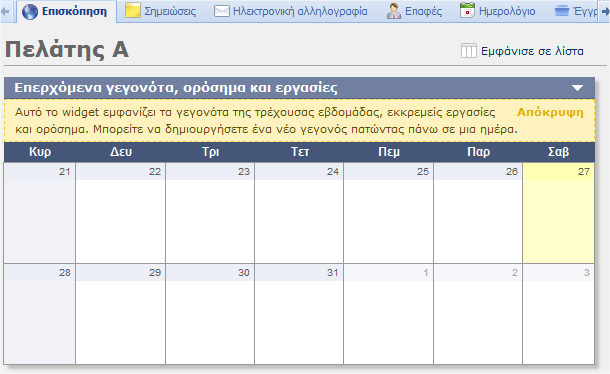
Task: Click the person icon for Επαφές
Action: click(394, 11)
